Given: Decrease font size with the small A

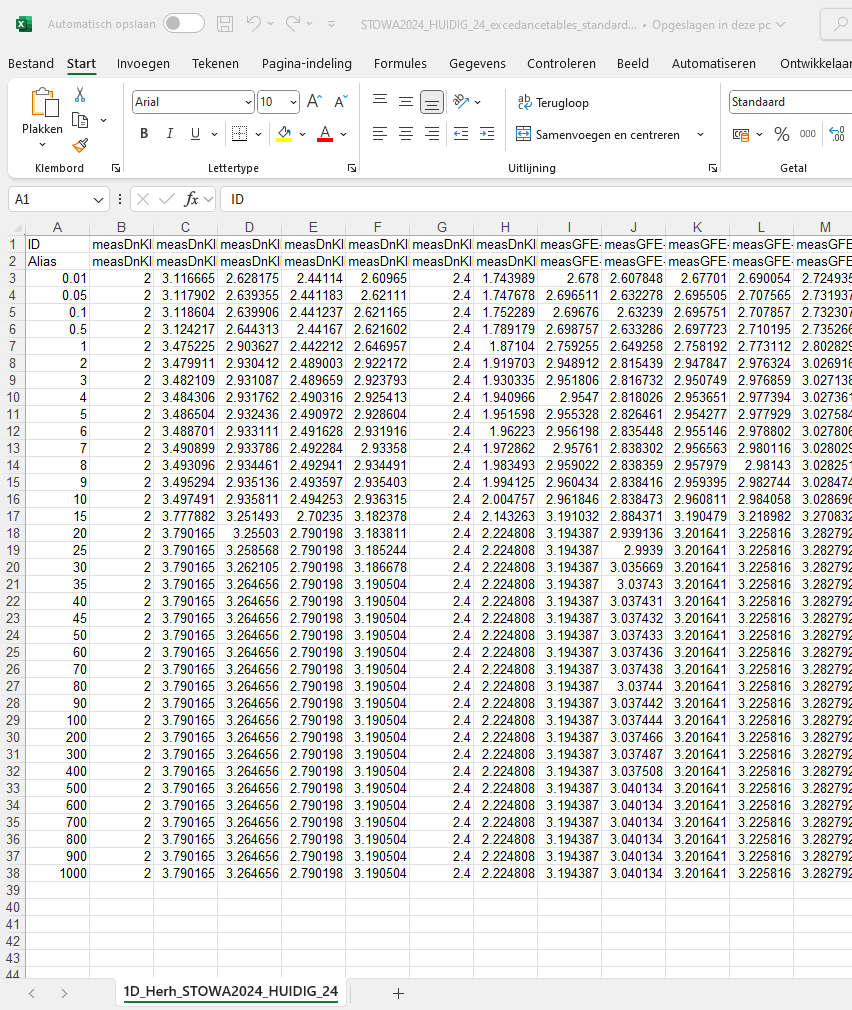Looking at the screenshot, I should [x=341, y=101].
